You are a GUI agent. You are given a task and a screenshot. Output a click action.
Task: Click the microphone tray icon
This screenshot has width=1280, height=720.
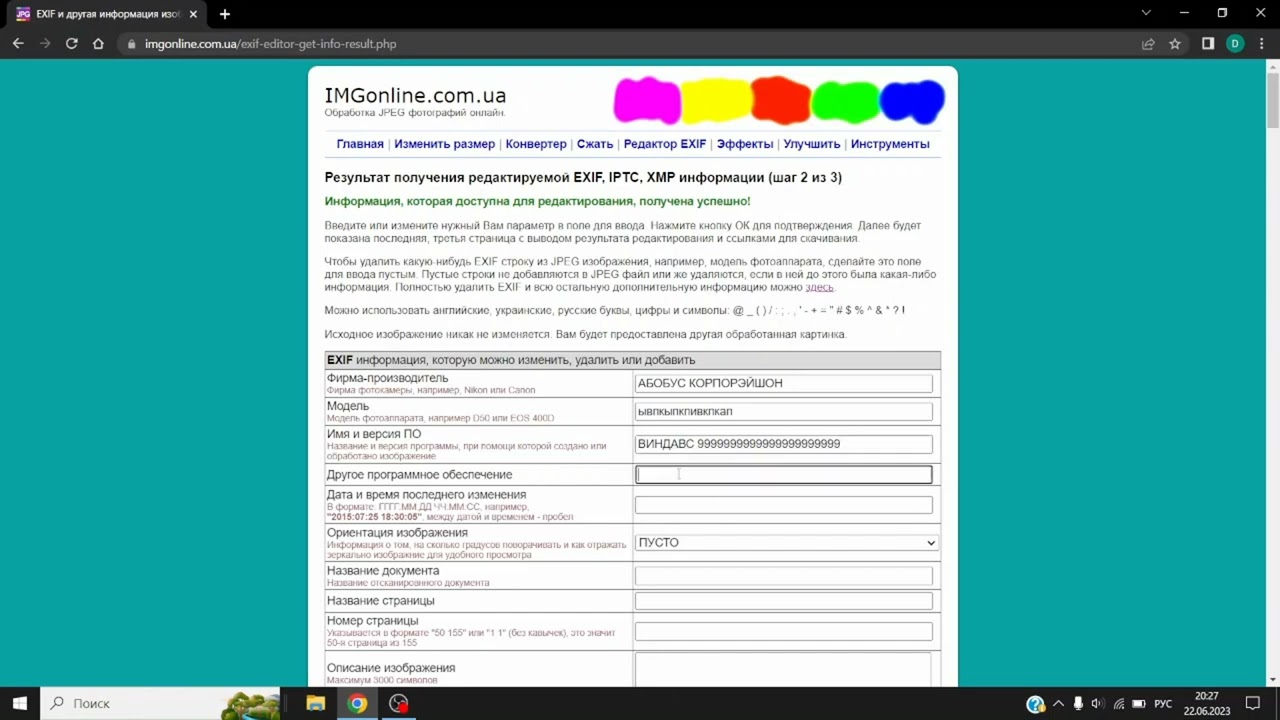tap(1078, 703)
